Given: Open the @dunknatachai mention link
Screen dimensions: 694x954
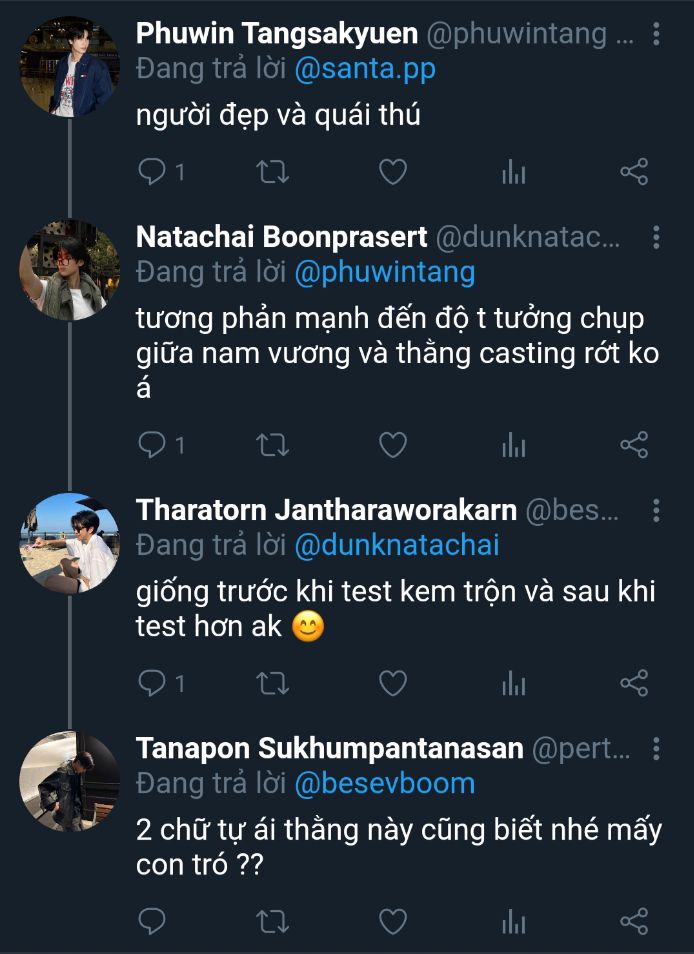Looking at the screenshot, I should tap(397, 545).
